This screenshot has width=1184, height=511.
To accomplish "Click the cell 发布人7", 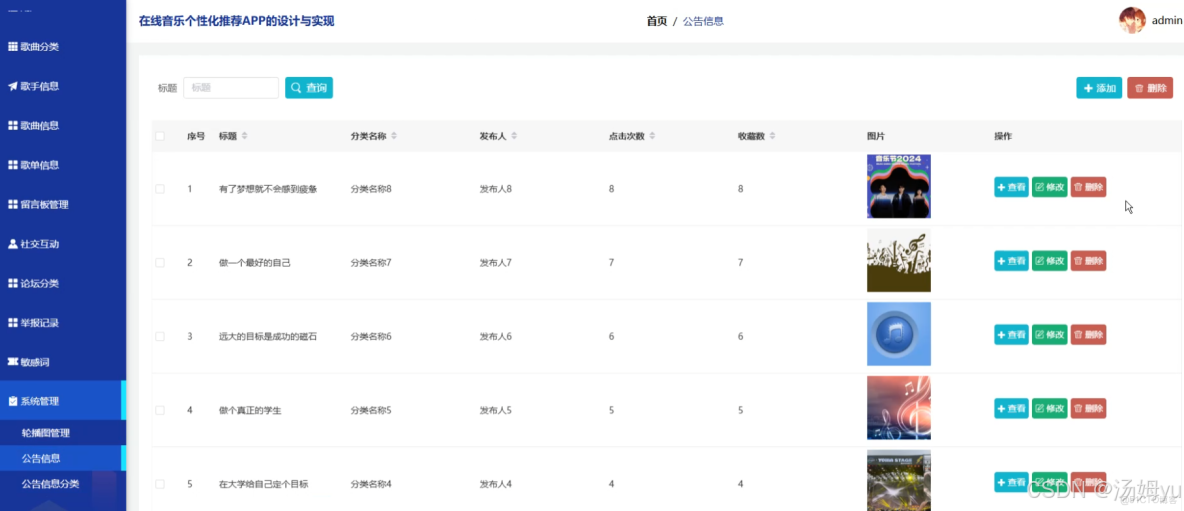I will [495, 263].
